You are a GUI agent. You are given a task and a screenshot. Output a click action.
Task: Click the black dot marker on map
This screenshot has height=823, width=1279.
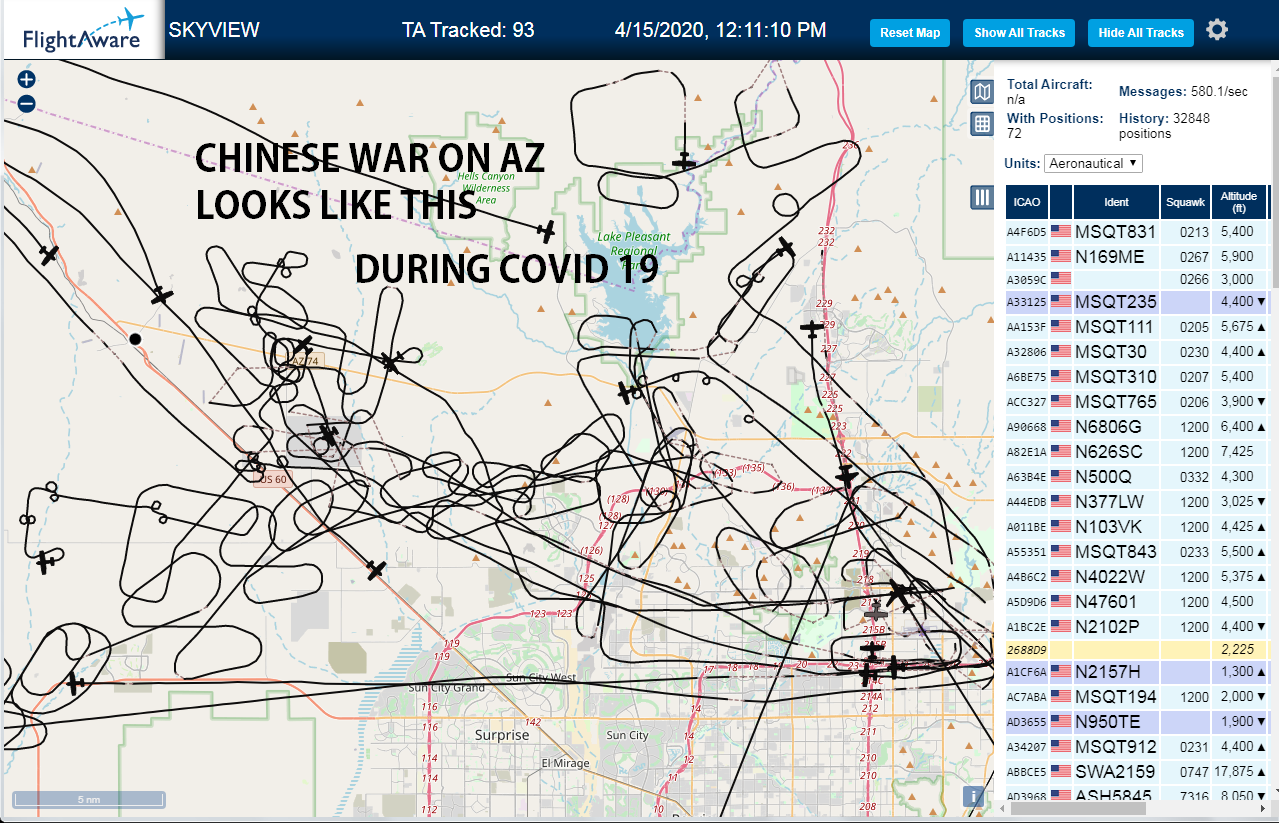(135, 339)
